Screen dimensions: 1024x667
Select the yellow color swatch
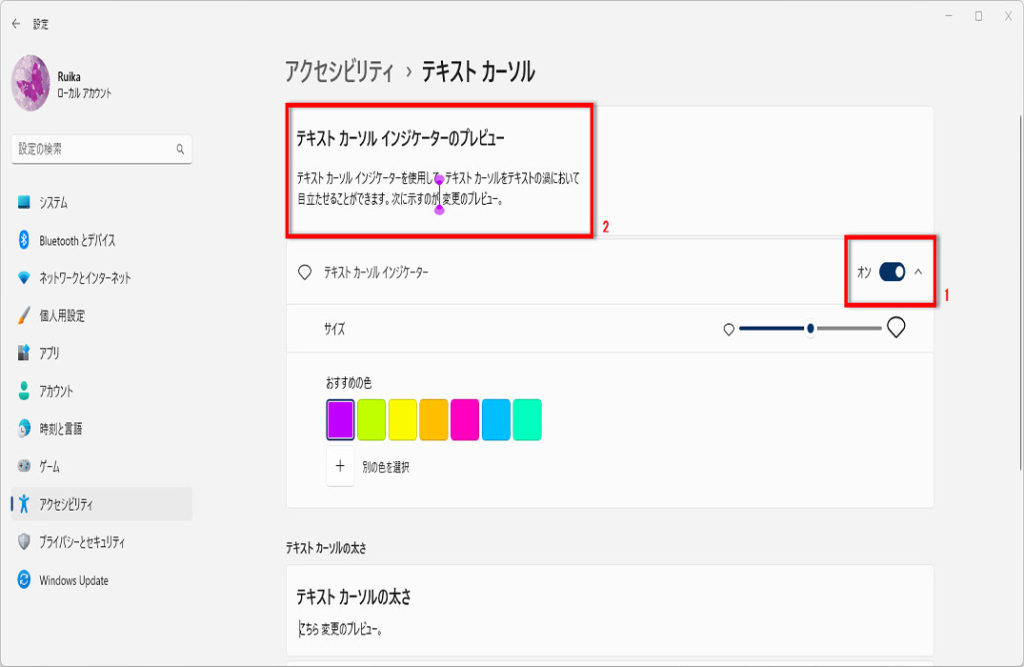pos(403,419)
